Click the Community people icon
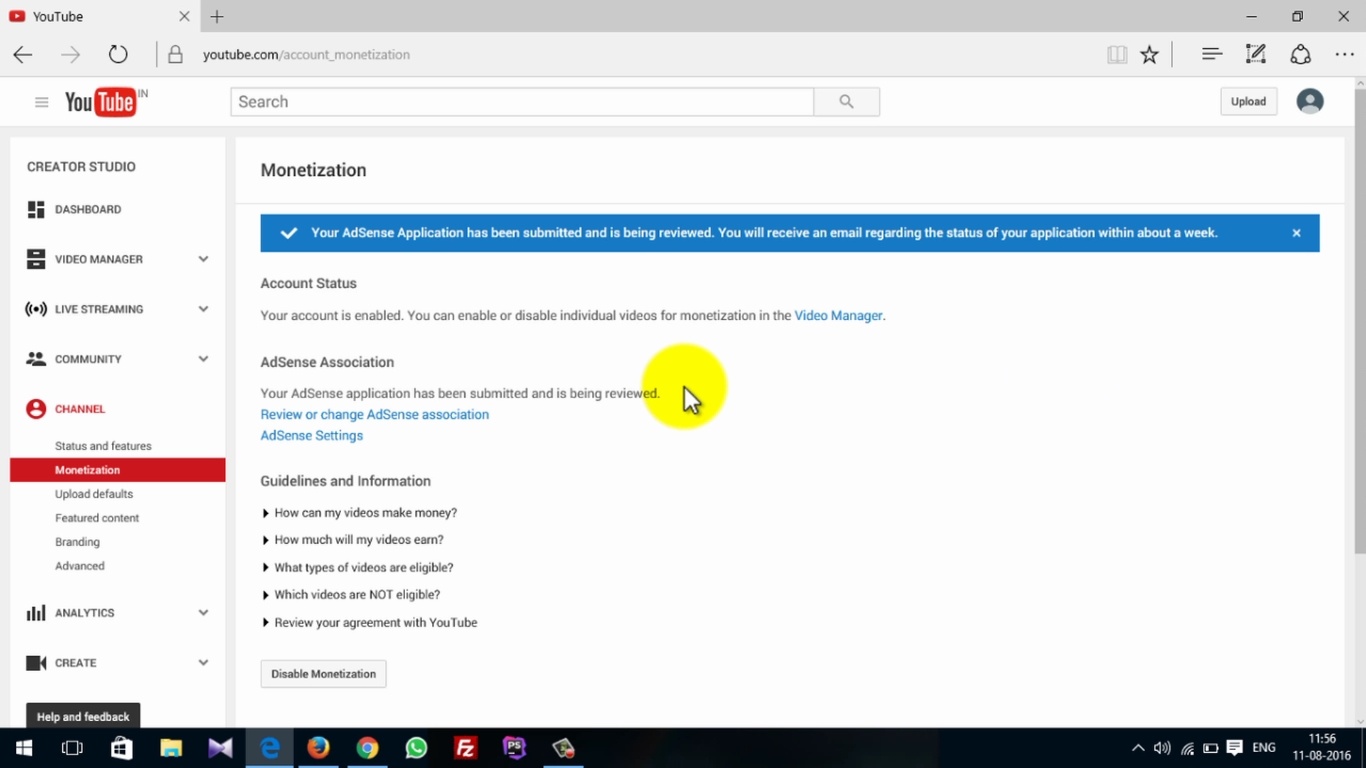1366x768 pixels. (x=36, y=359)
